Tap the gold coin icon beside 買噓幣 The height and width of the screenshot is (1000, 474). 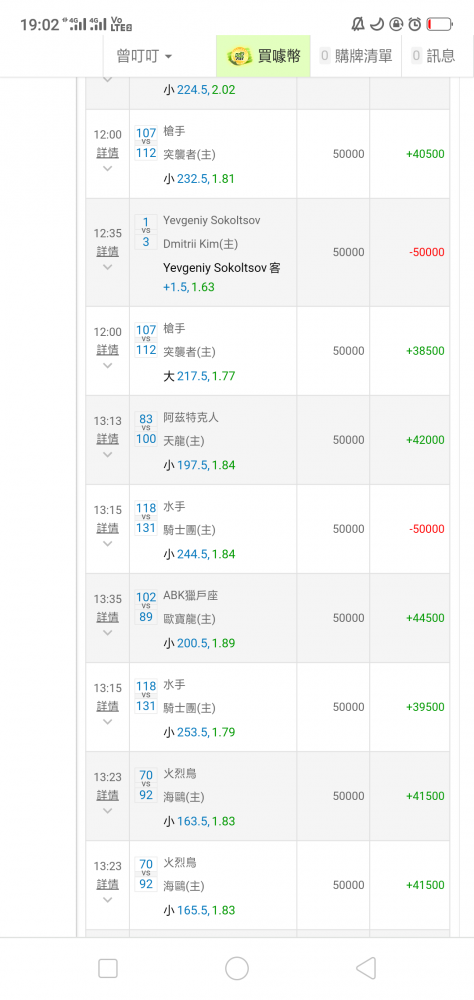[x=241, y=56]
